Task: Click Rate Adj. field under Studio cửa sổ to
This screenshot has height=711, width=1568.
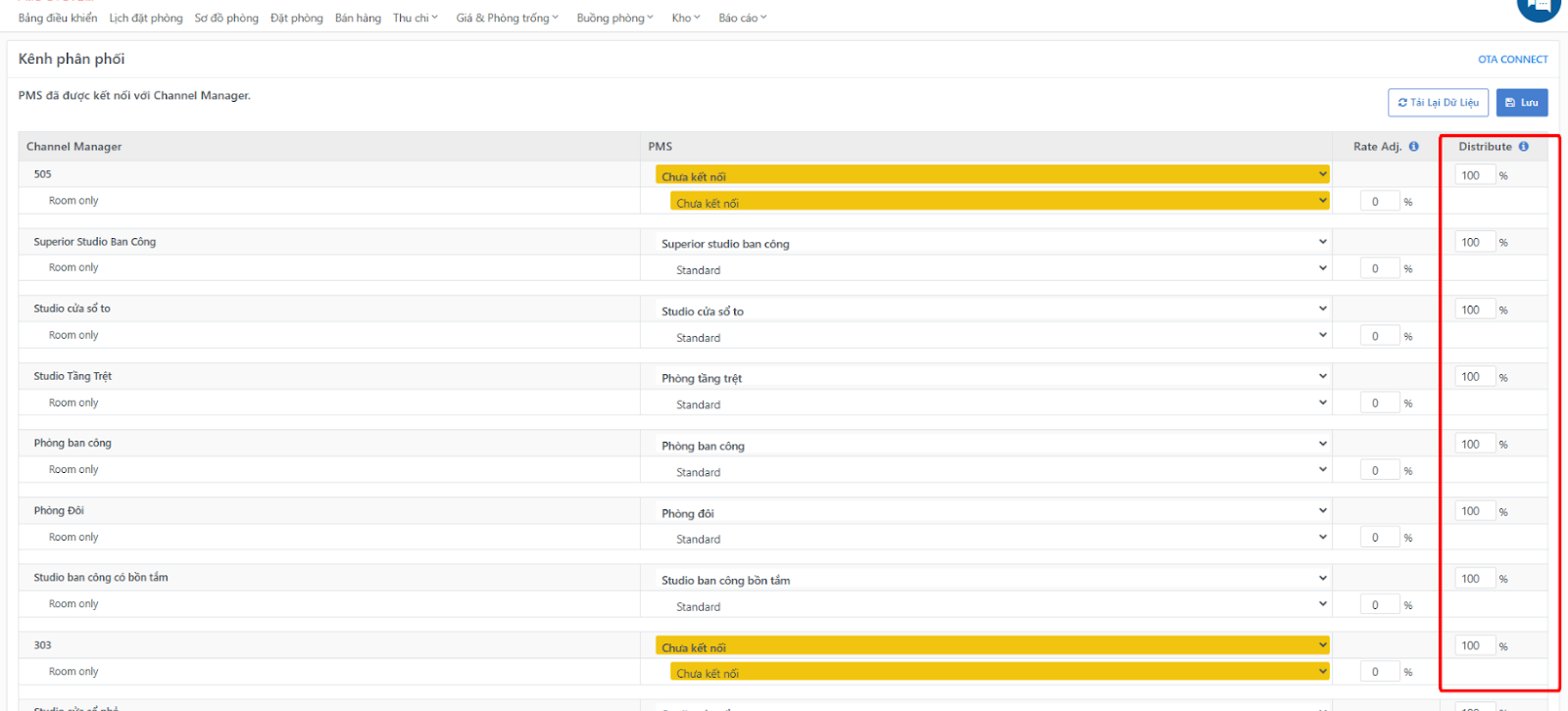Action: 1380,336
